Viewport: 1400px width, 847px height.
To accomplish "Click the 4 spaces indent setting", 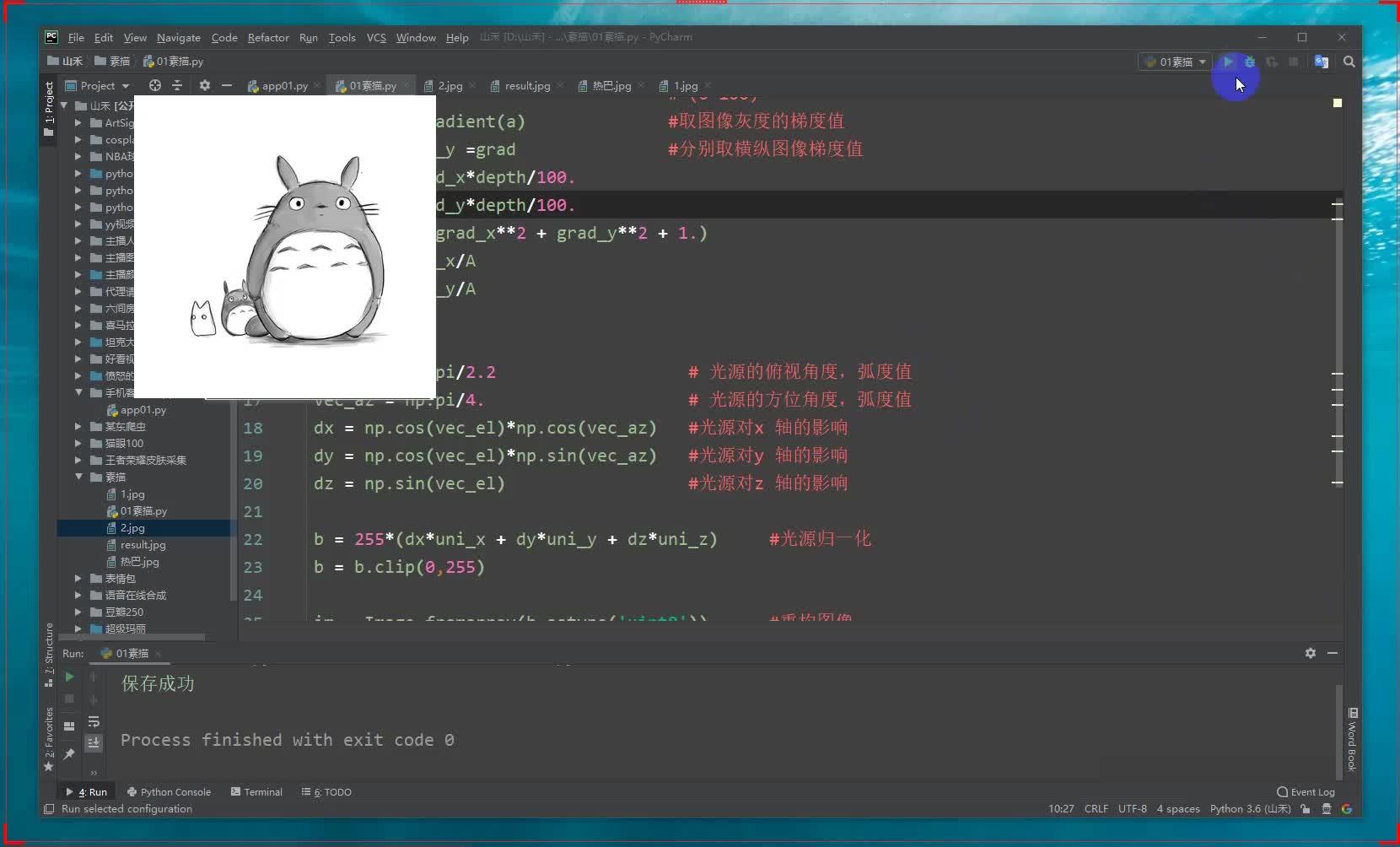I will point(1177,809).
